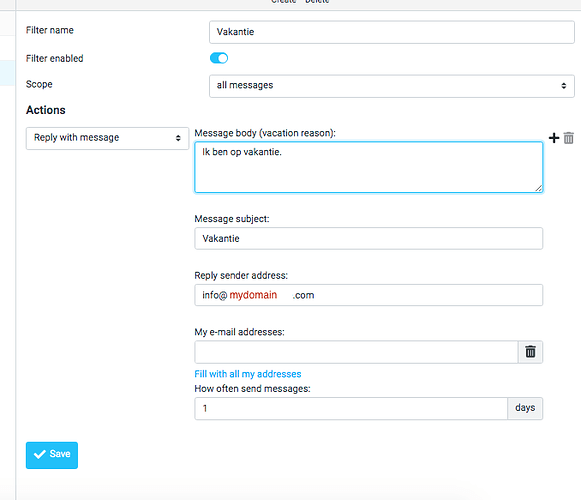Click the empty My e-mail addresses field
Viewport: 581px width, 500px height.
tap(356, 352)
